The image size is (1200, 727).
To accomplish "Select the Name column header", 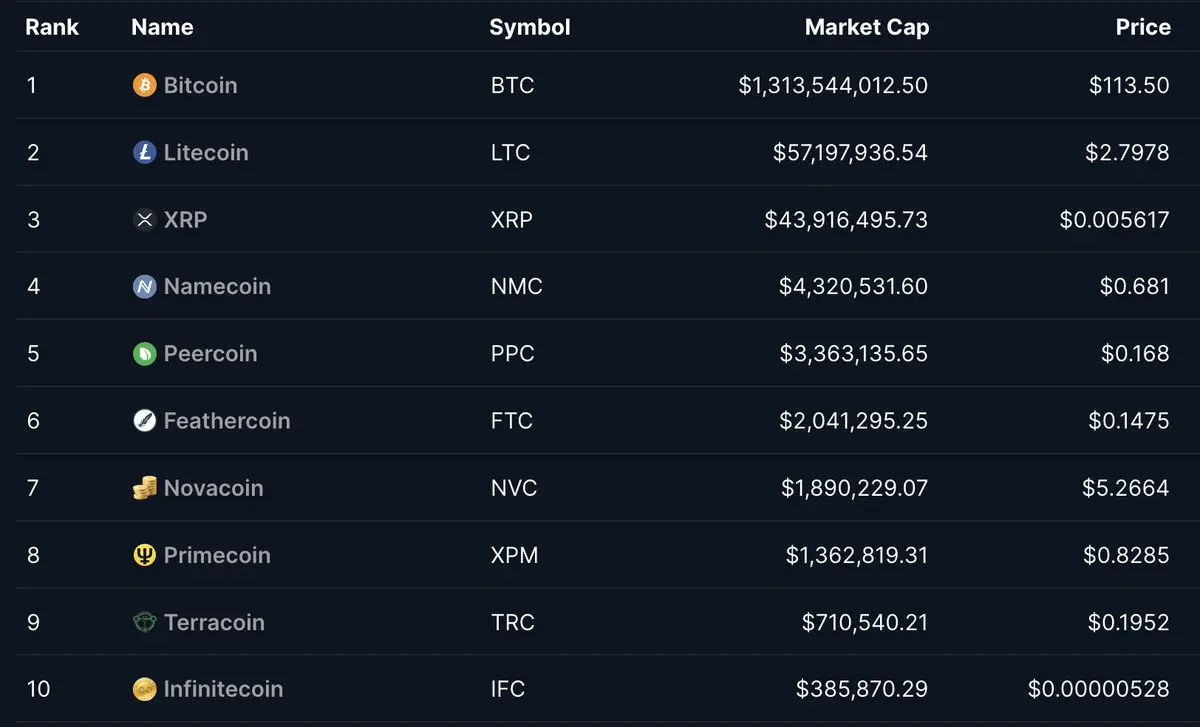I will (162, 27).
